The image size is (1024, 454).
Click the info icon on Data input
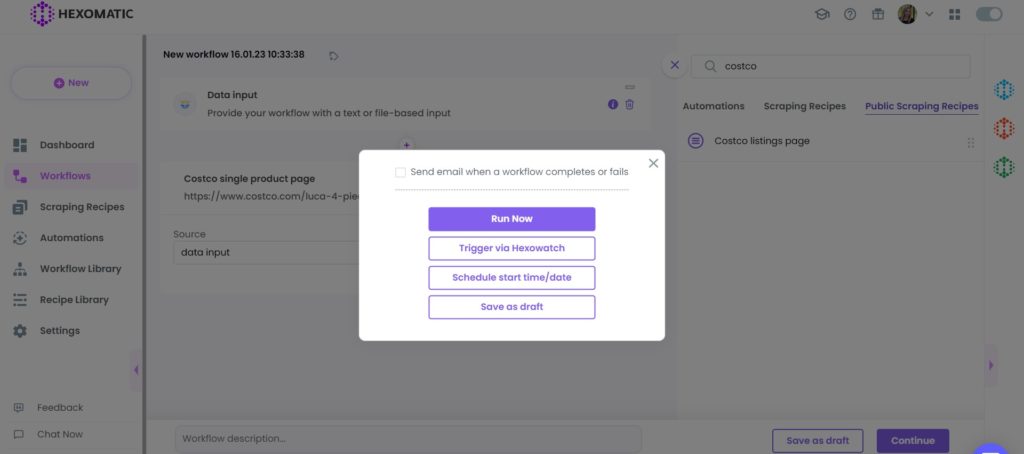tap(613, 105)
